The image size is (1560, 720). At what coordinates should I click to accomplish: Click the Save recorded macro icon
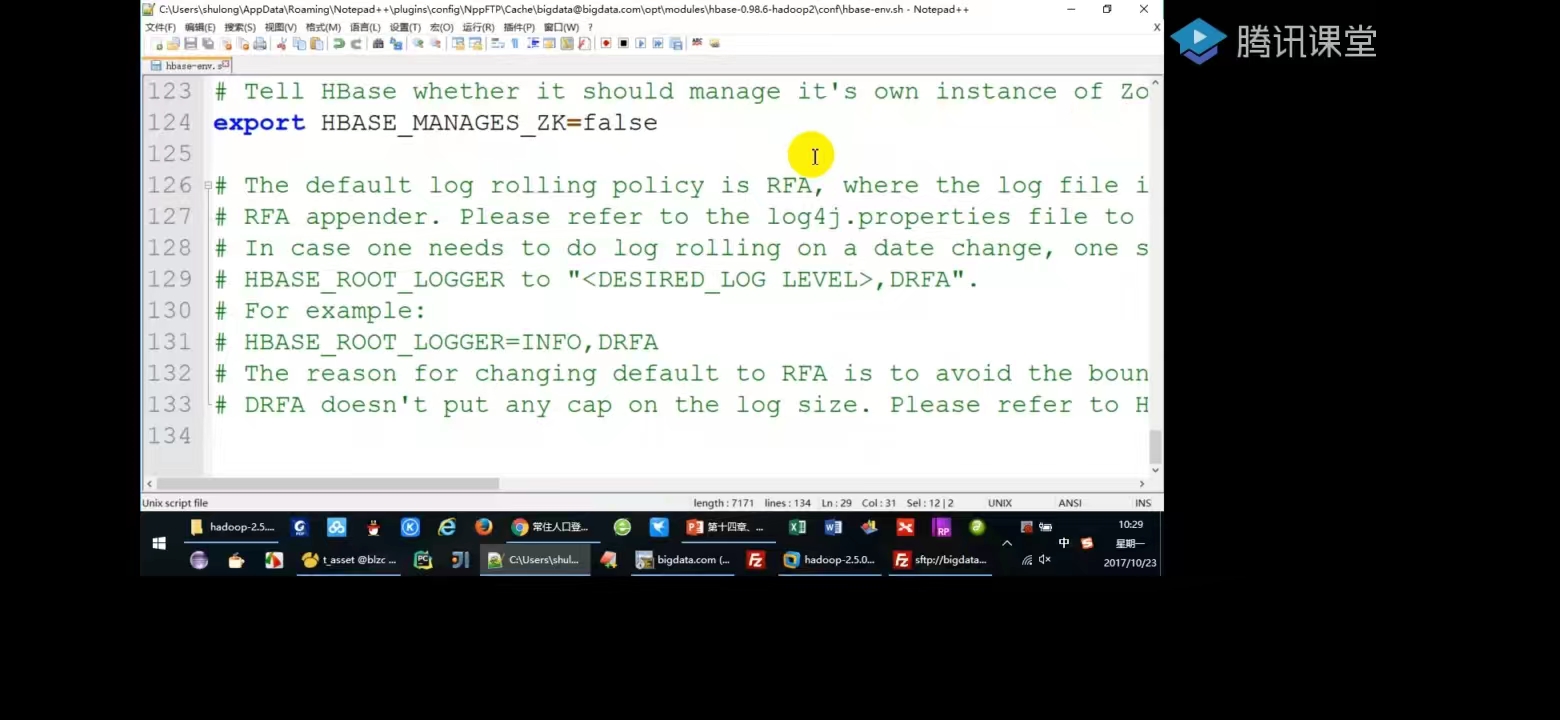click(675, 43)
